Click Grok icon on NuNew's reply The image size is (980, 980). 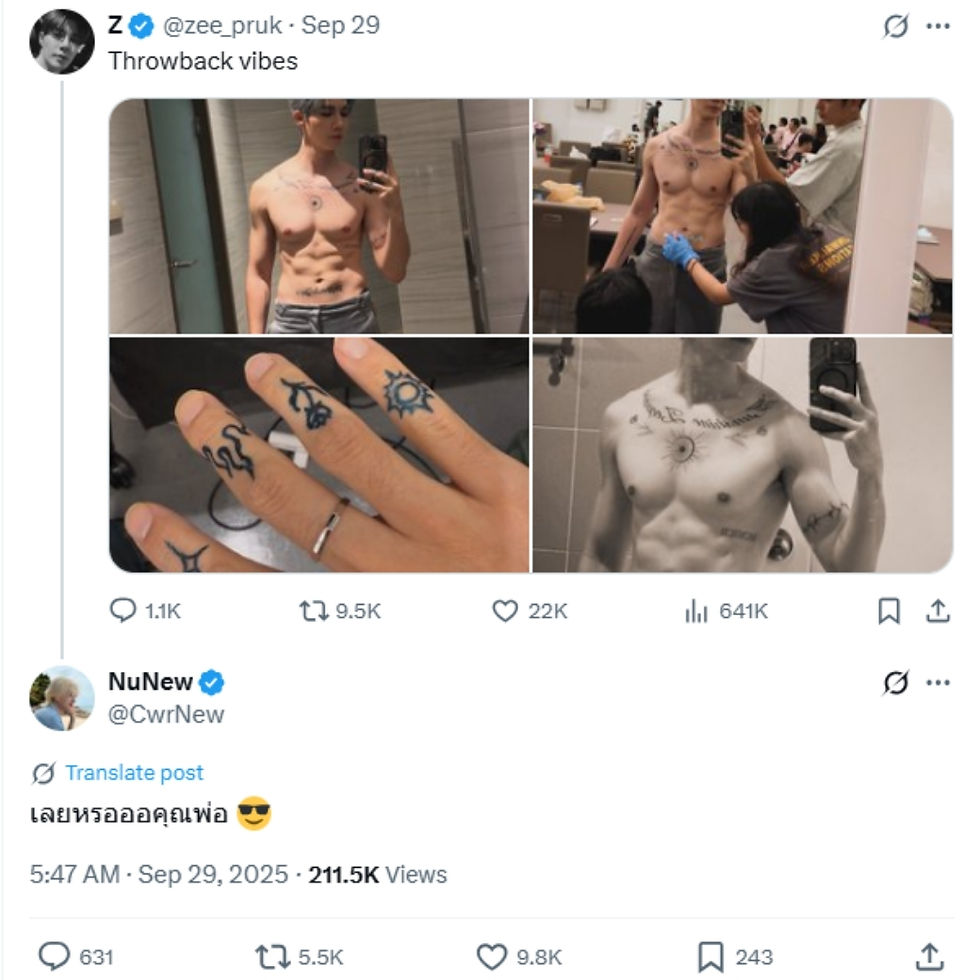(896, 683)
